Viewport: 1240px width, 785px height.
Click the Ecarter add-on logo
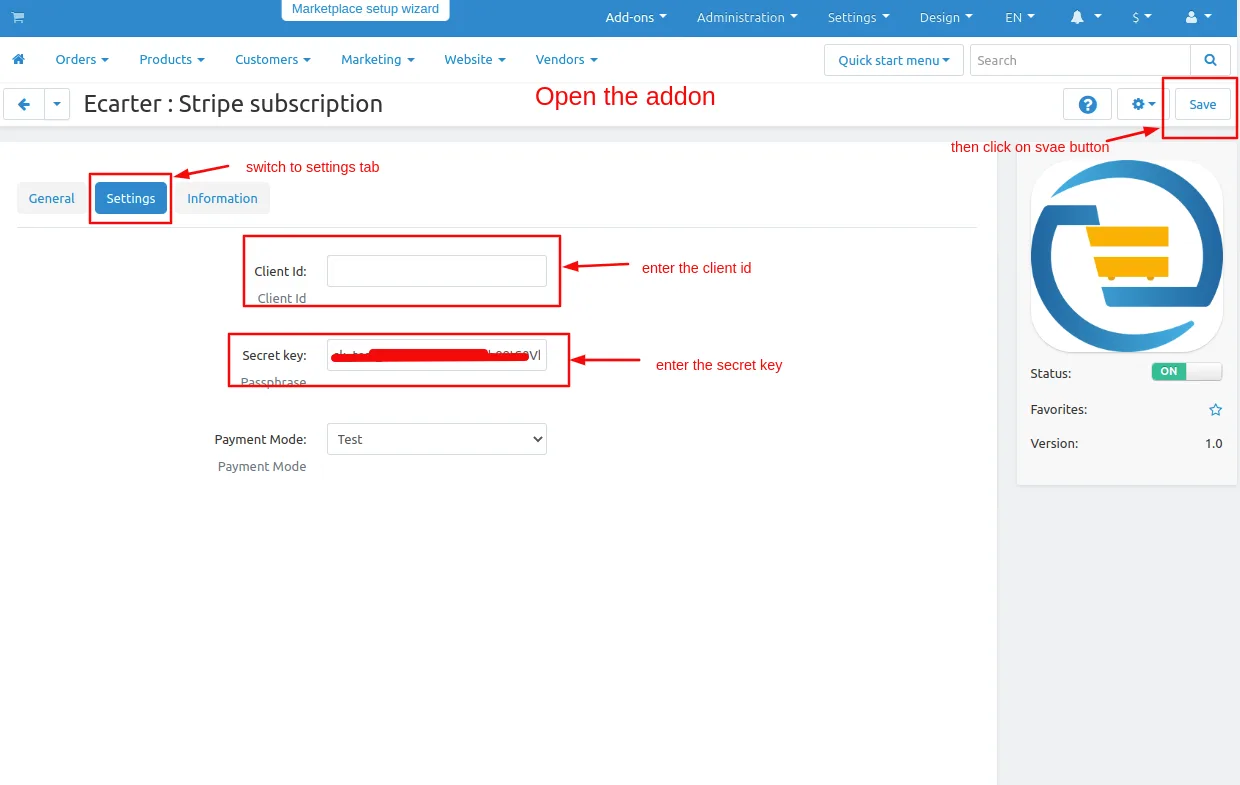point(1126,256)
